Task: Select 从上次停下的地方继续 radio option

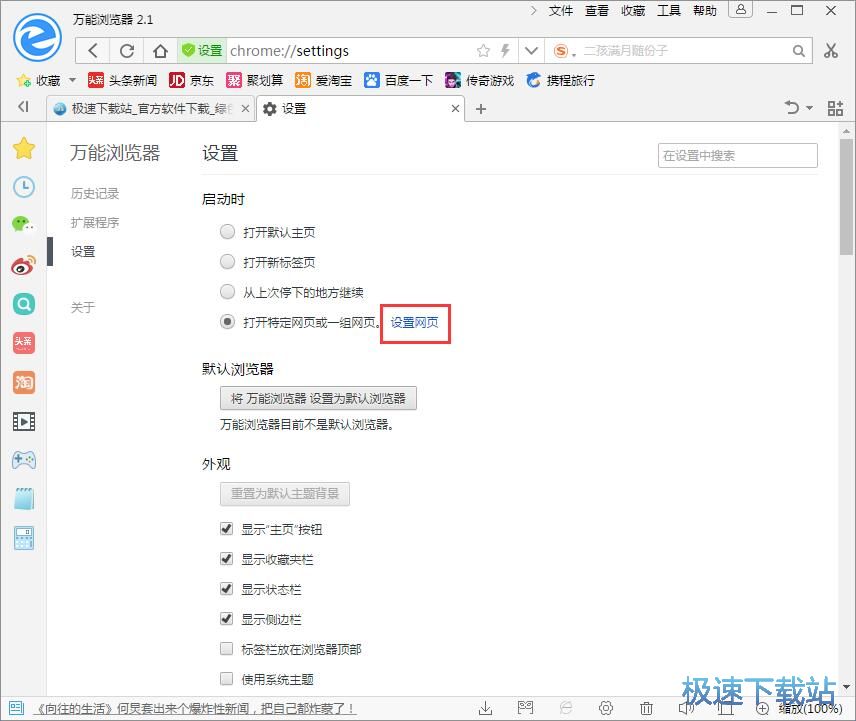Action: 227,292
